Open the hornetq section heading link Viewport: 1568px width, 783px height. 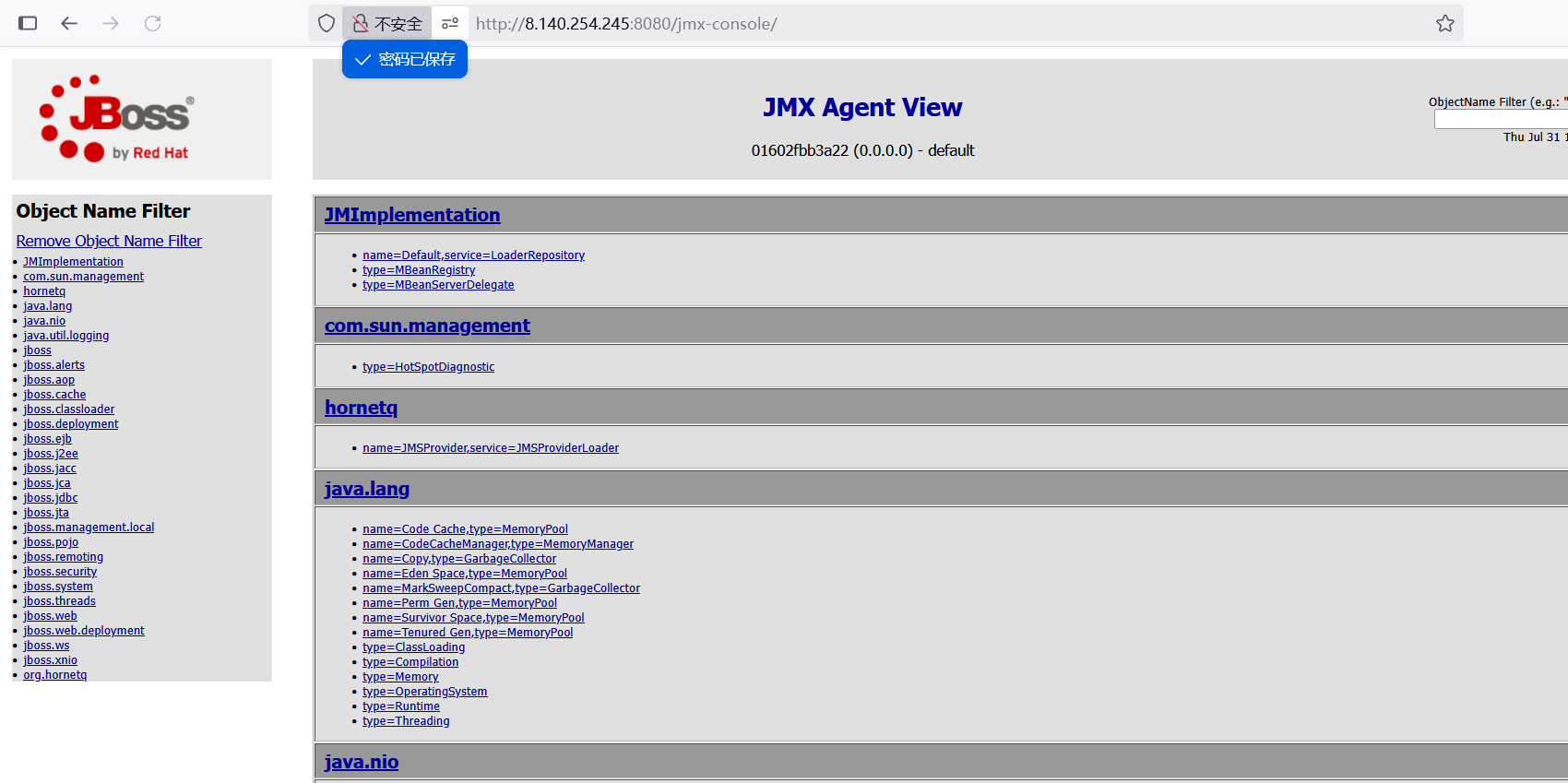tap(361, 408)
